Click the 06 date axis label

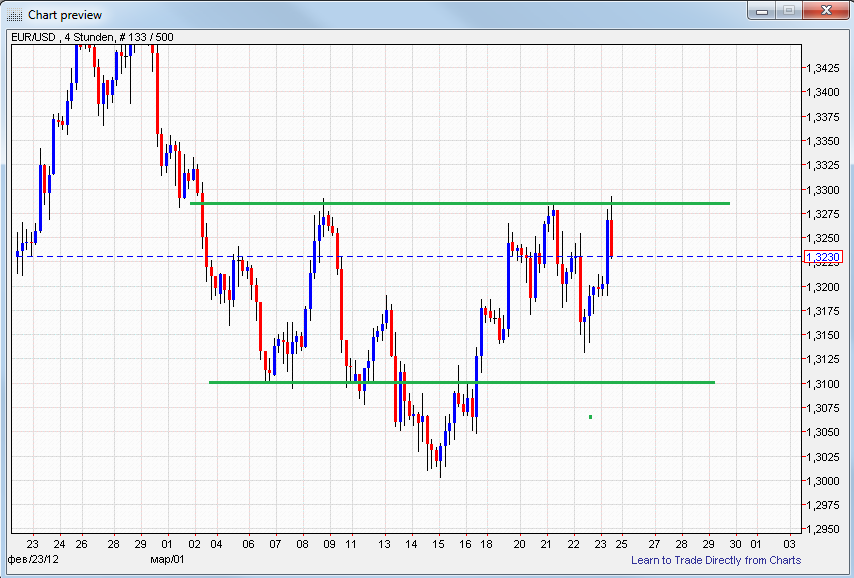coord(248,544)
